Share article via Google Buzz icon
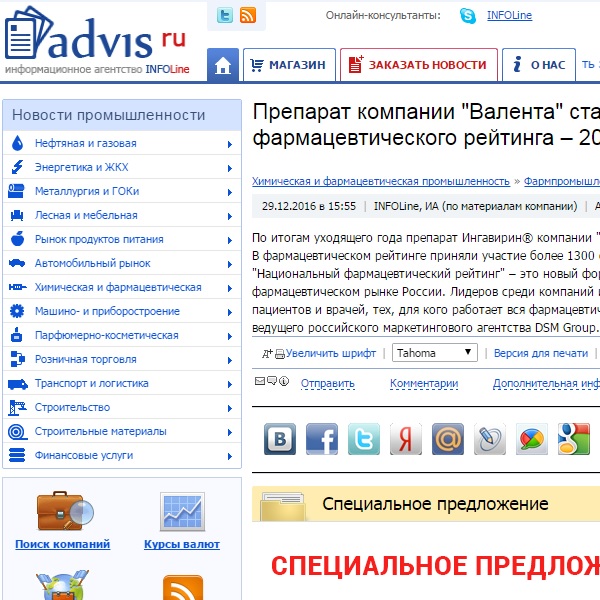600x600 pixels. (x=532, y=439)
